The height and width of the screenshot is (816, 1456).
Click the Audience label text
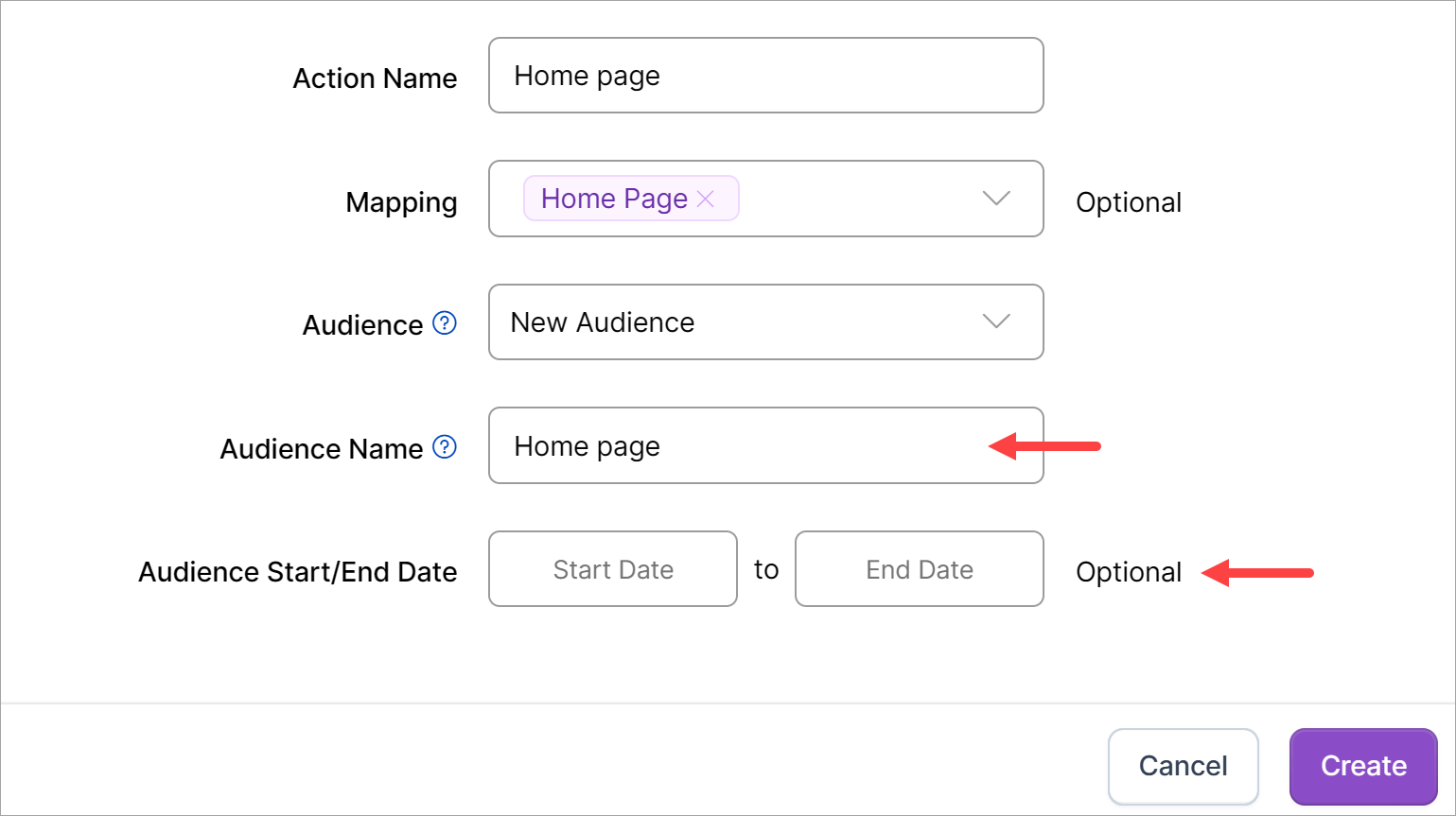[x=362, y=325]
